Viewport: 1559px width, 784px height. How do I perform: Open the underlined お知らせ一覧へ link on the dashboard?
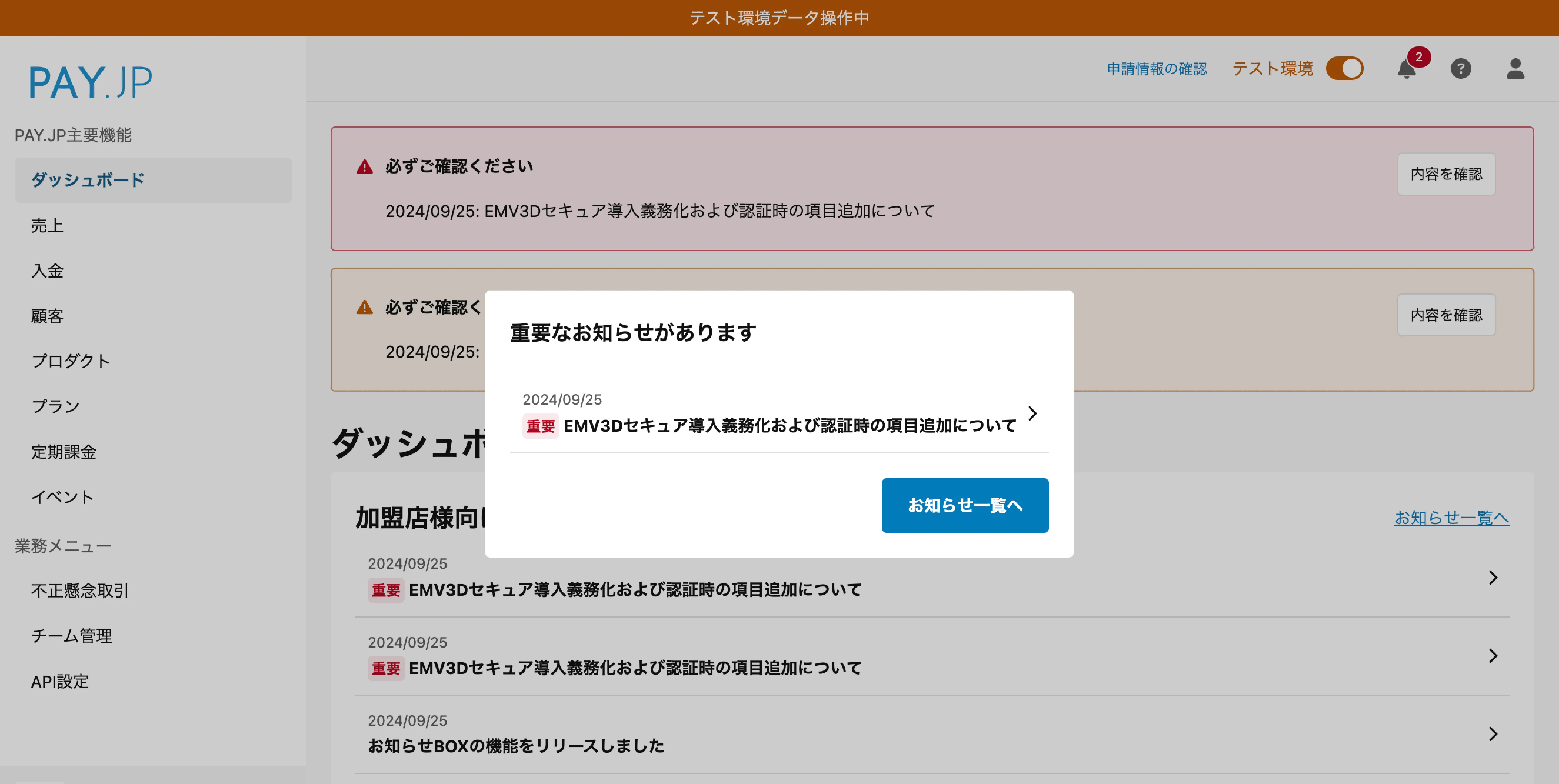click(x=1451, y=518)
